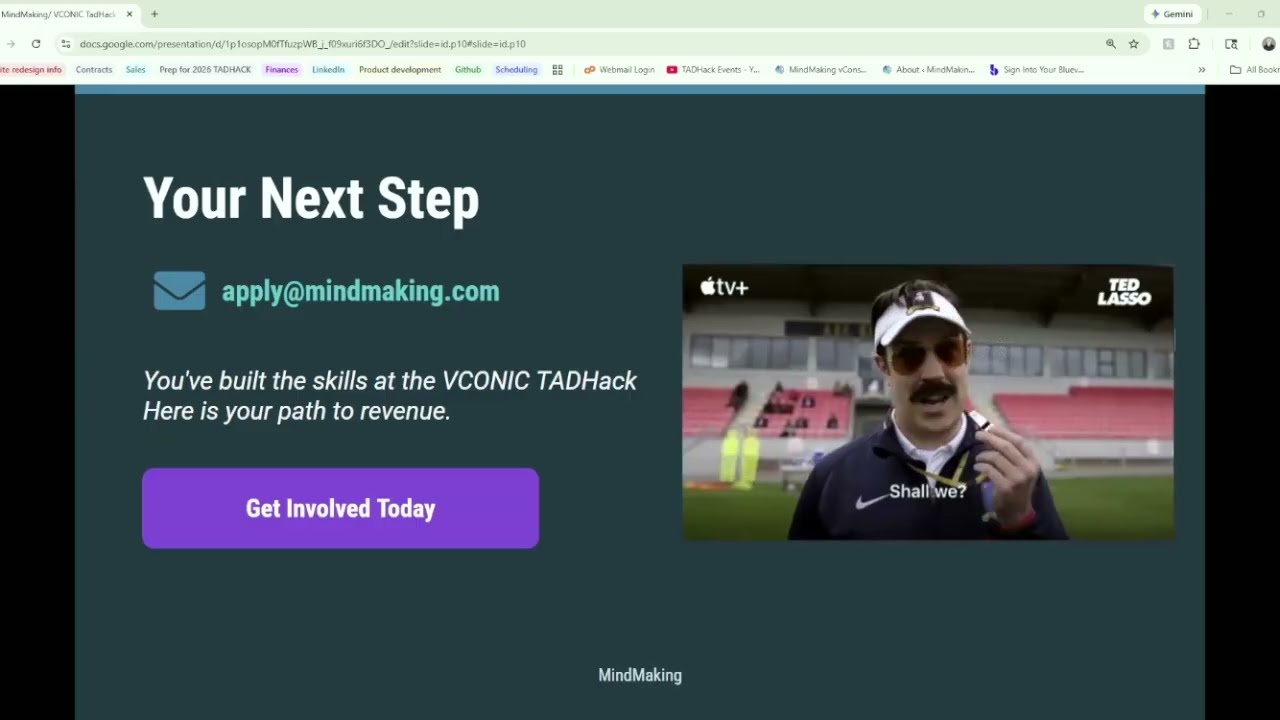Click the TED LASSO logo on the video
1280x720 pixels.
1124,291
